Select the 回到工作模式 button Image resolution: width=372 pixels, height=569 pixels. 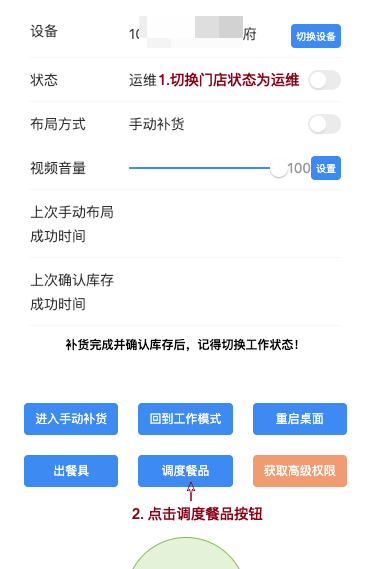click(185, 419)
